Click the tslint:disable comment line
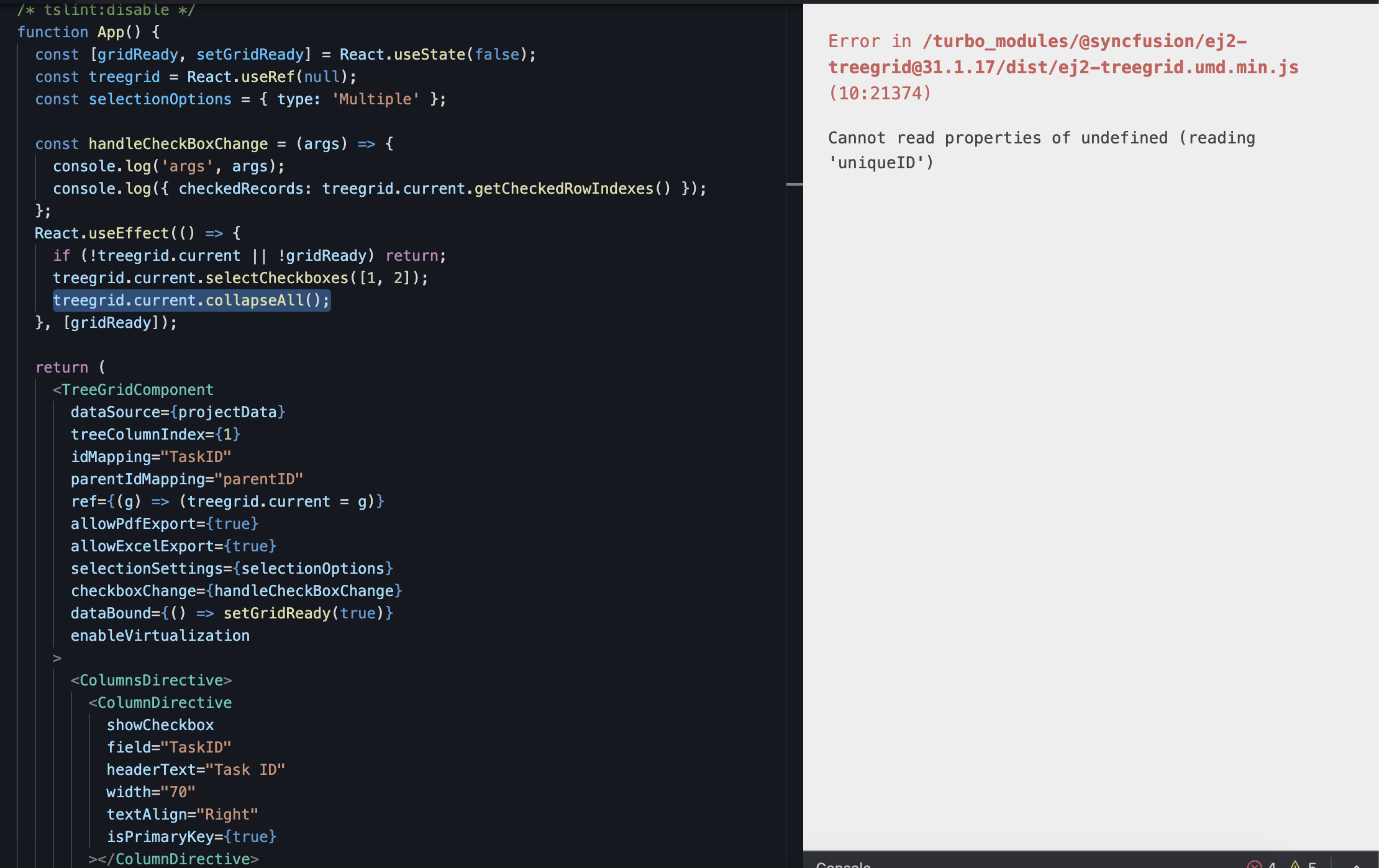Screen dimensions: 1379x868 tap(106, 10)
